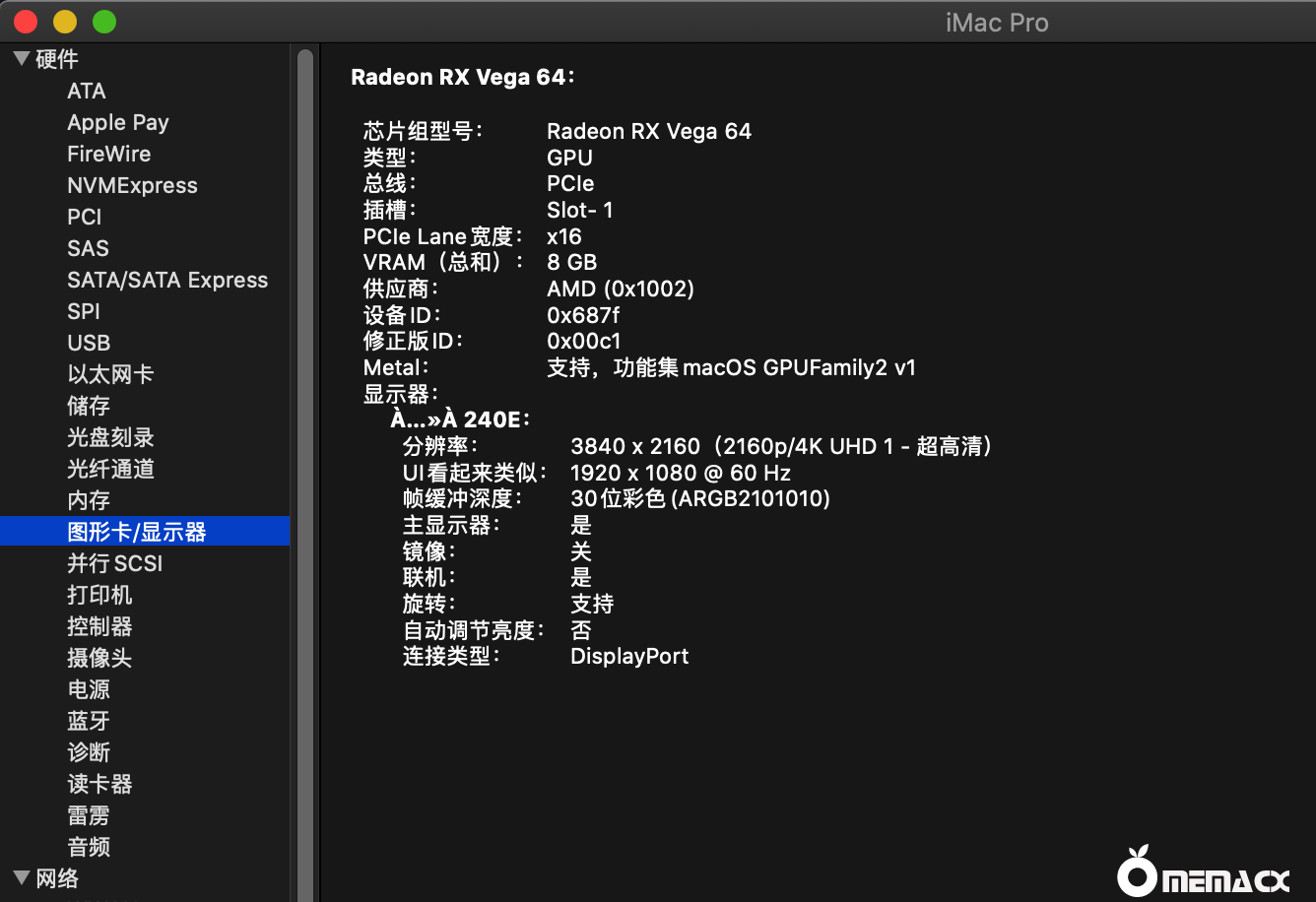Viewport: 1316px width, 902px height.
Task: Open the 内存 memory section
Action: tap(88, 500)
